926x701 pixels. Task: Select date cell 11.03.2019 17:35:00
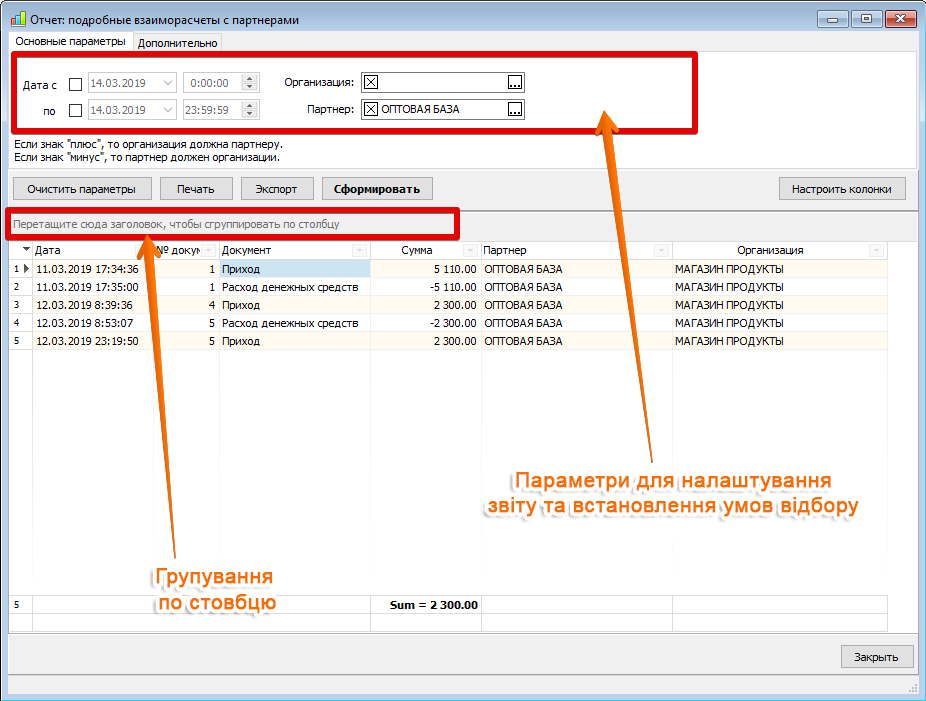[93, 287]
